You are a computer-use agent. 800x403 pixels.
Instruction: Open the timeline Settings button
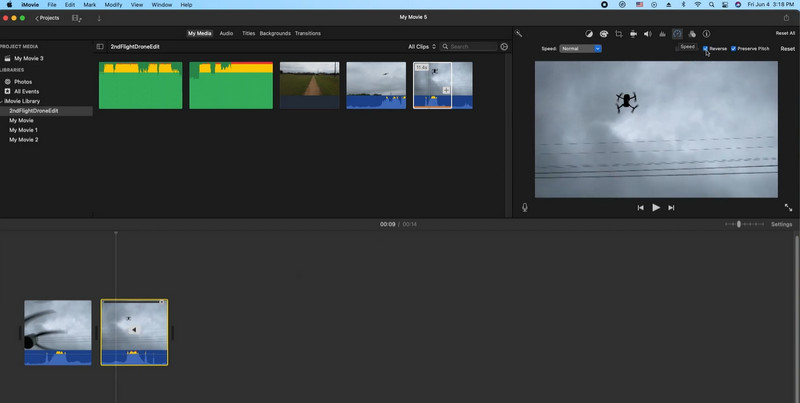tap(781, 224)
